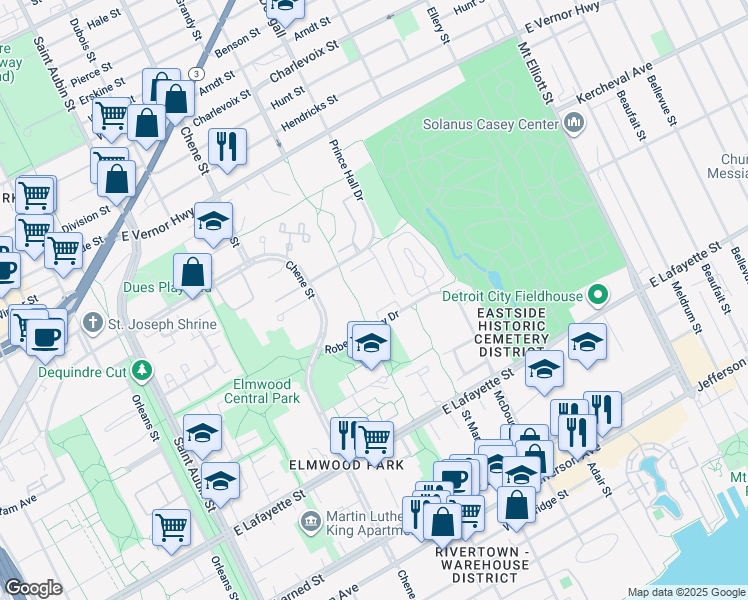Click the Dubois St street label

coord(83,41)
